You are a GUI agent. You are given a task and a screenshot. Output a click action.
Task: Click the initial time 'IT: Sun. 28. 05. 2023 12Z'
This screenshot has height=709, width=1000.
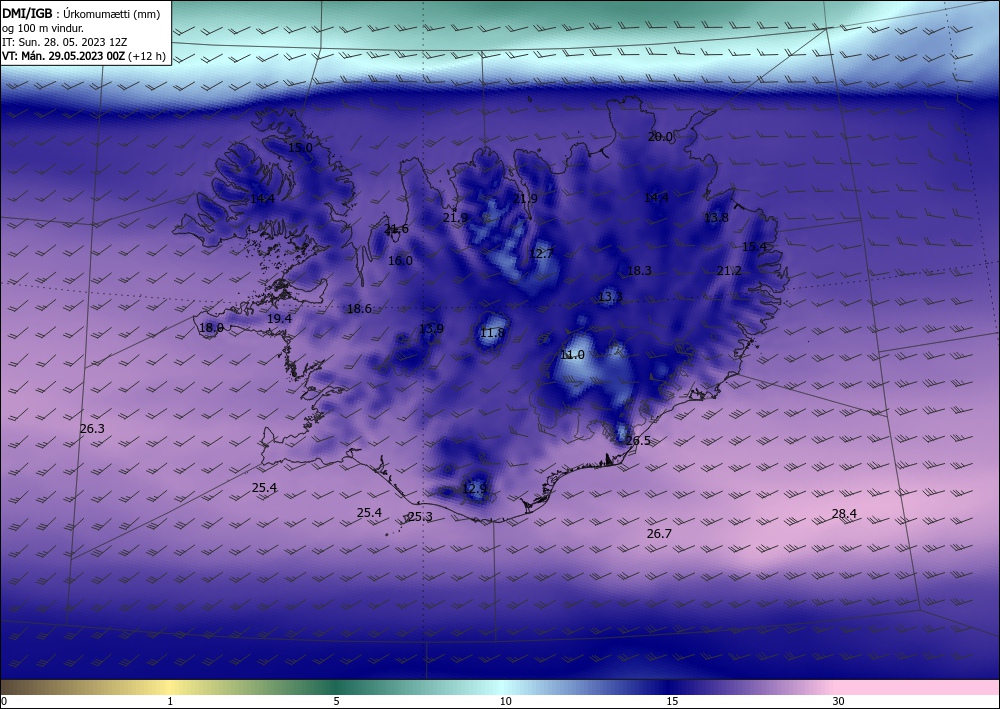pos(64,42)
